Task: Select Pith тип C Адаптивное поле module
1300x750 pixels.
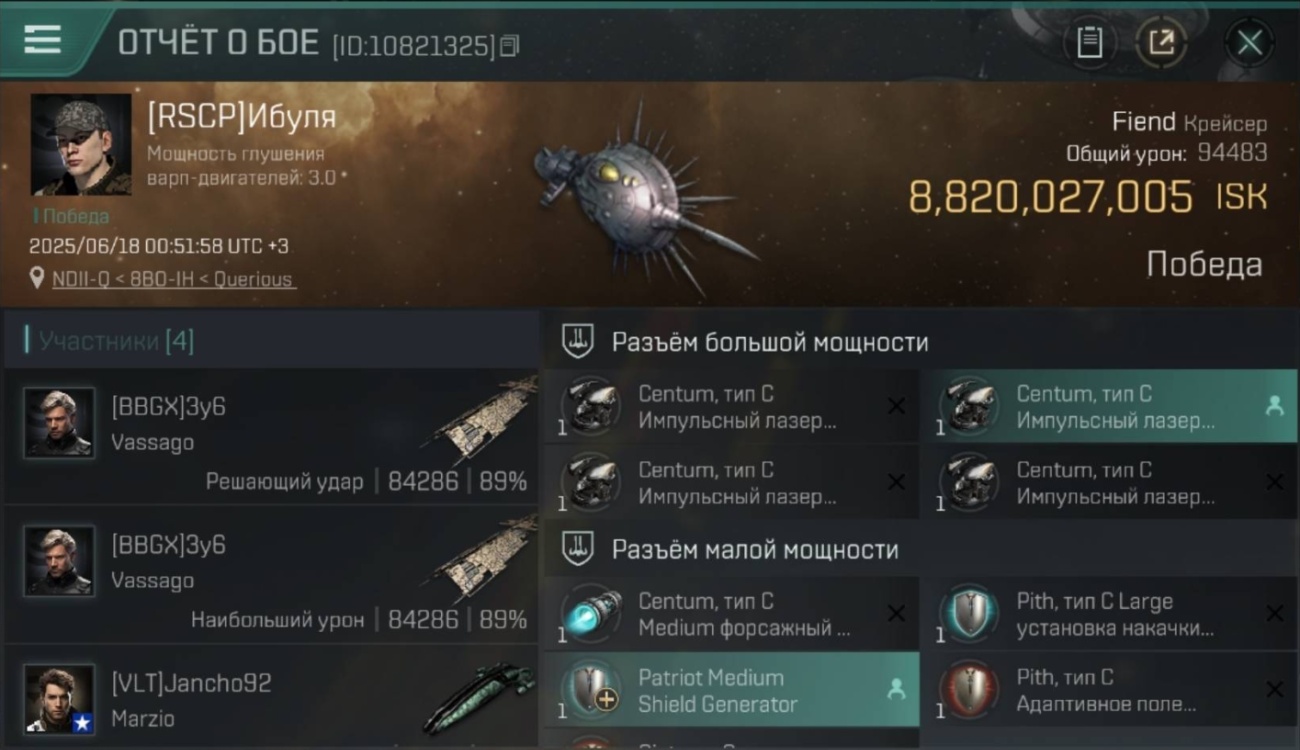Action: coord(1108,690)
